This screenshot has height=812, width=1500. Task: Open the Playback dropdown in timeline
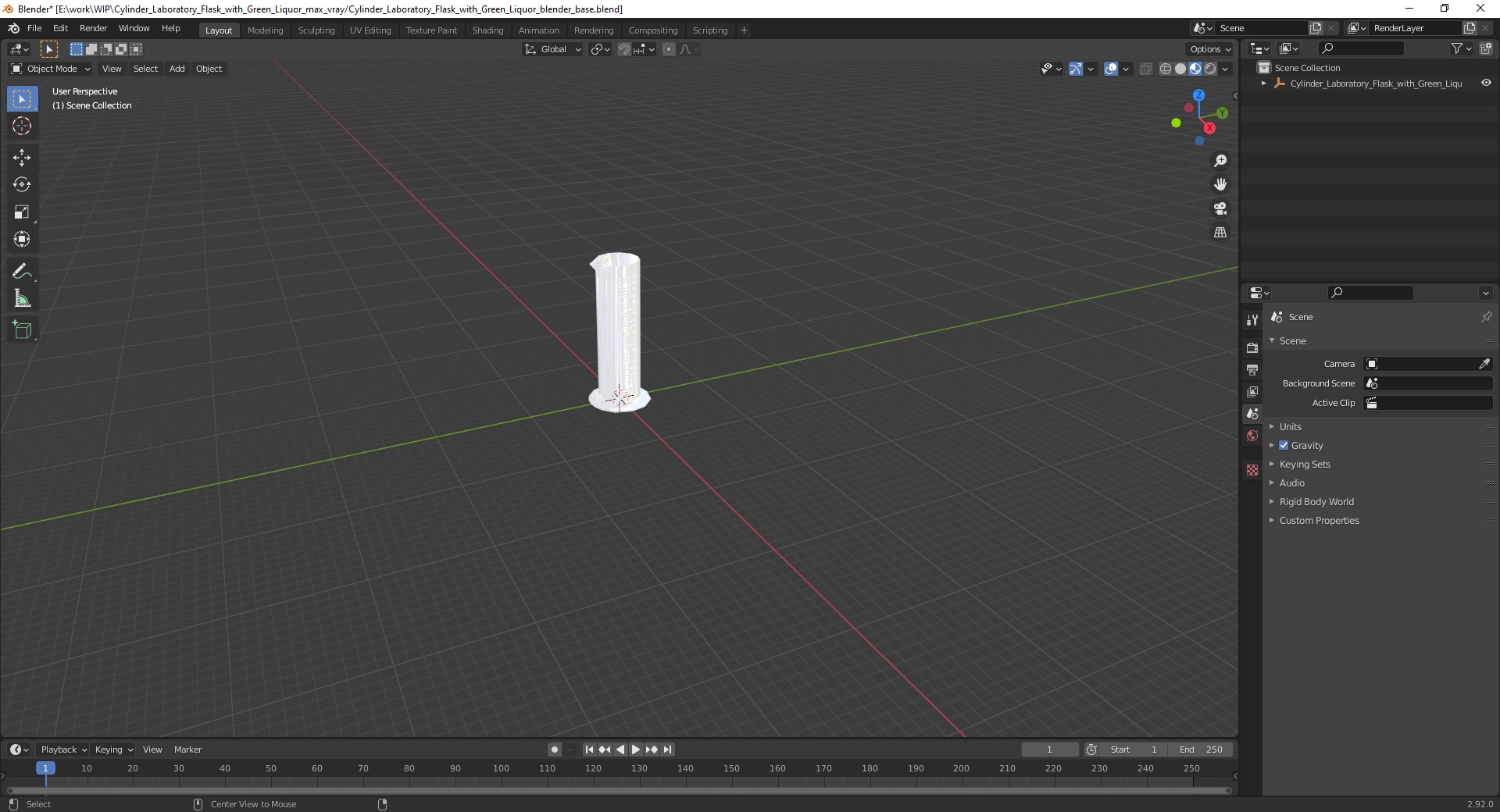click(x=63, y=750)
